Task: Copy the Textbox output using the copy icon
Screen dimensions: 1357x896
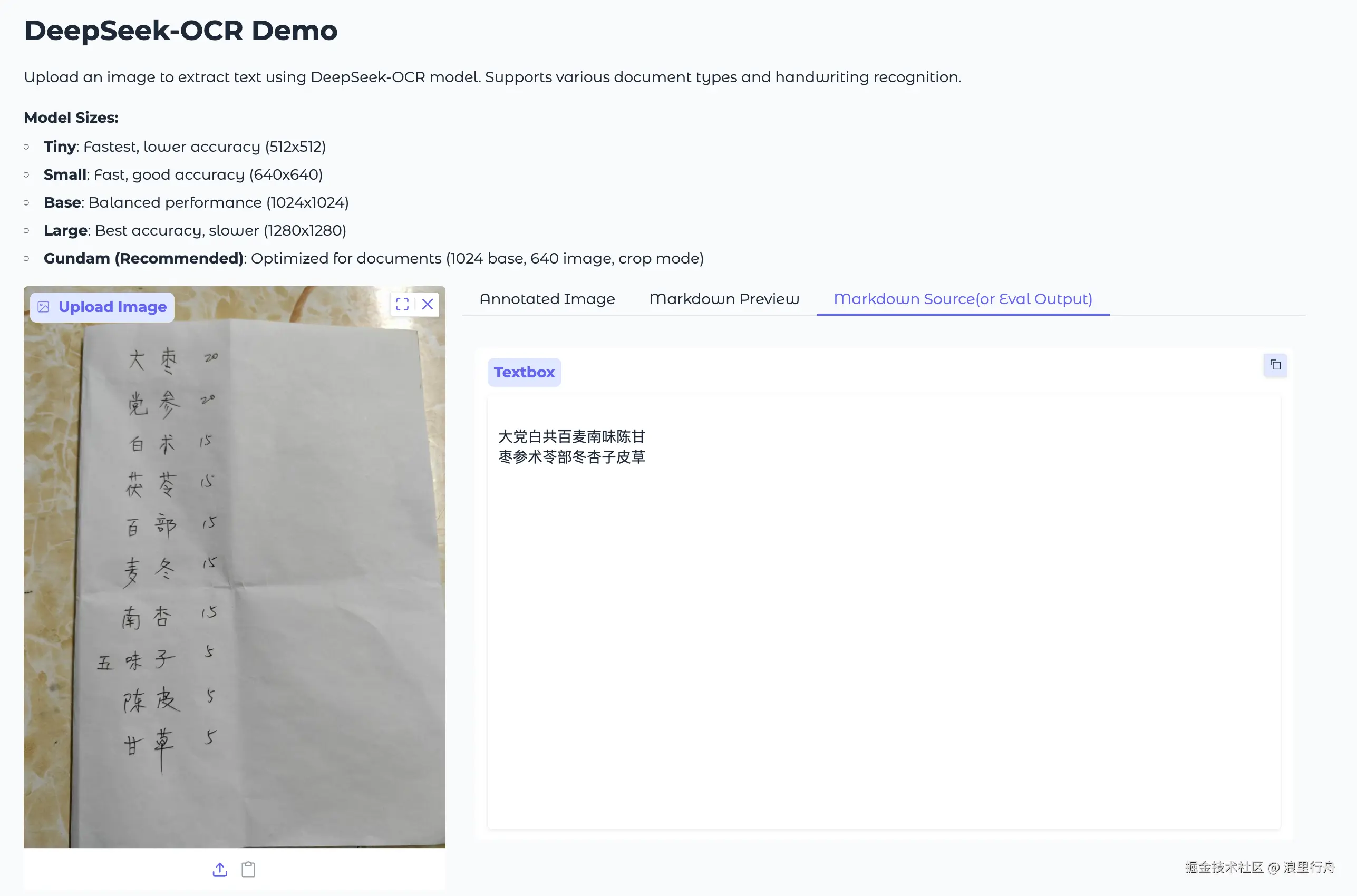Action: [1275, 365]
